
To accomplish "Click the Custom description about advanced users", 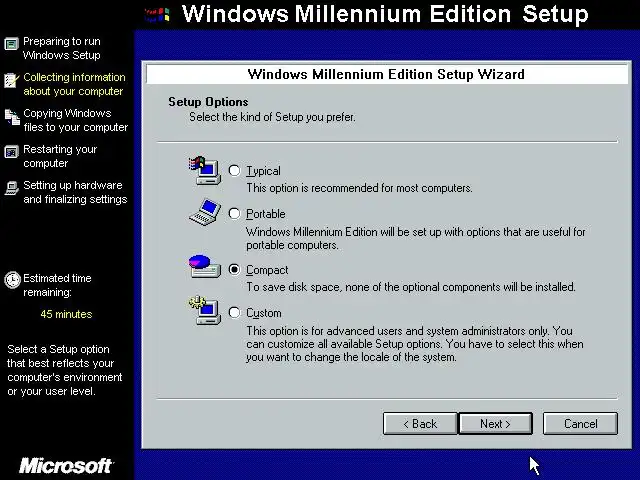I will coord(414,344).
